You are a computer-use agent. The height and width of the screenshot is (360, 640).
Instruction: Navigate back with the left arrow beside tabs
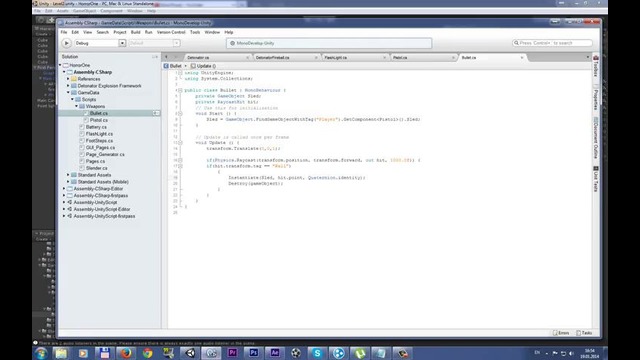point(166,57)
